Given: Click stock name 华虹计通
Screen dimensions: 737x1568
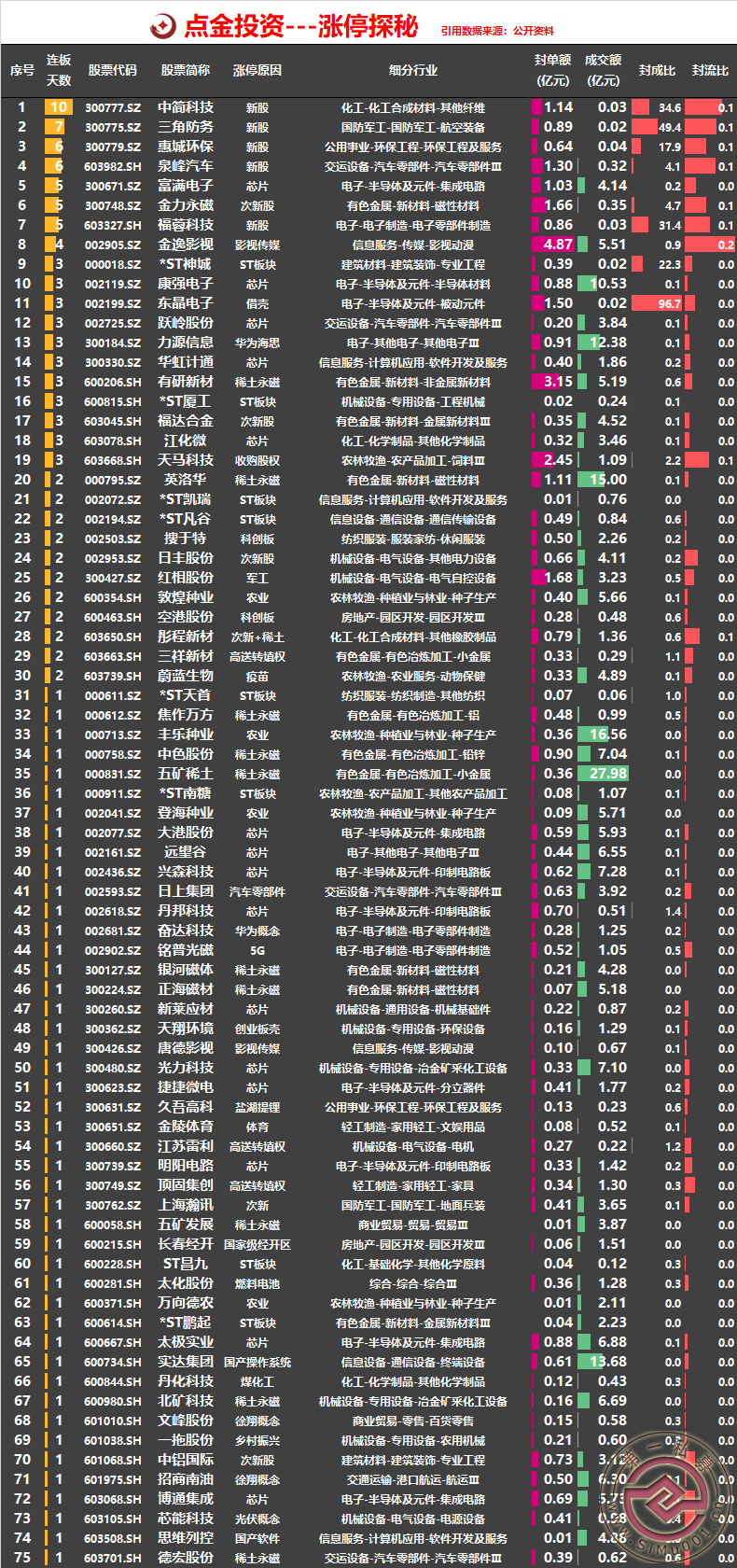Looking at the screenshot, I should 186,362.
